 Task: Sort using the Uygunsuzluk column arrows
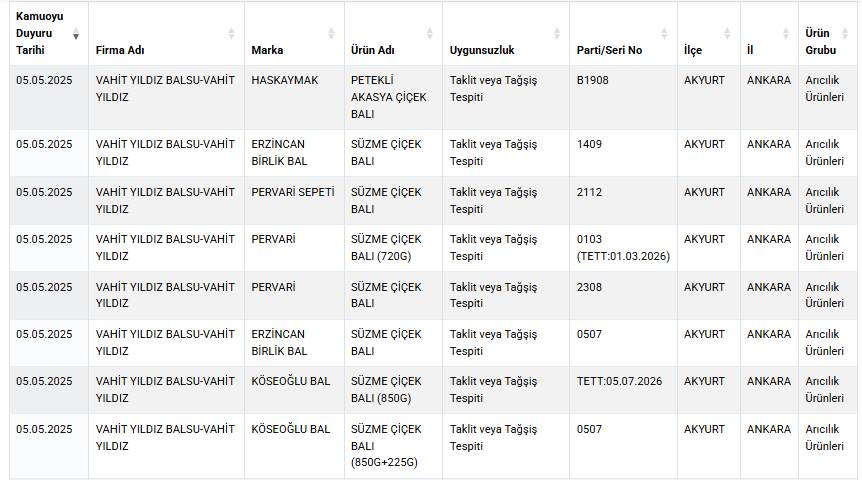(x=557, y=34)
